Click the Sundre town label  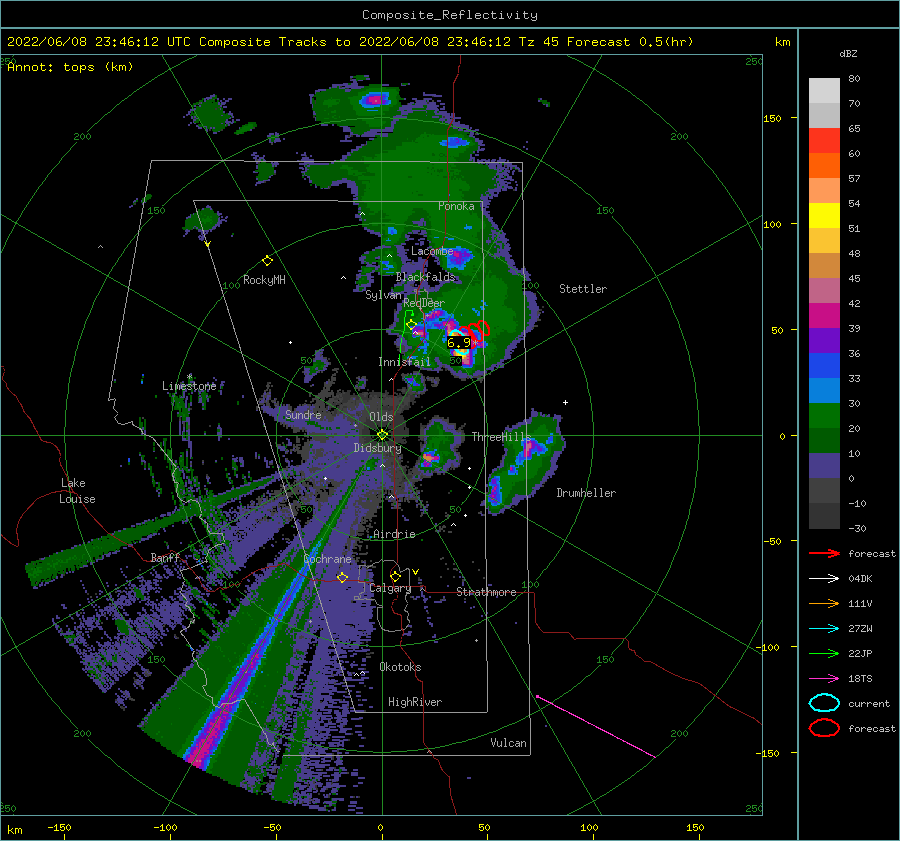[x=303, y=415]
